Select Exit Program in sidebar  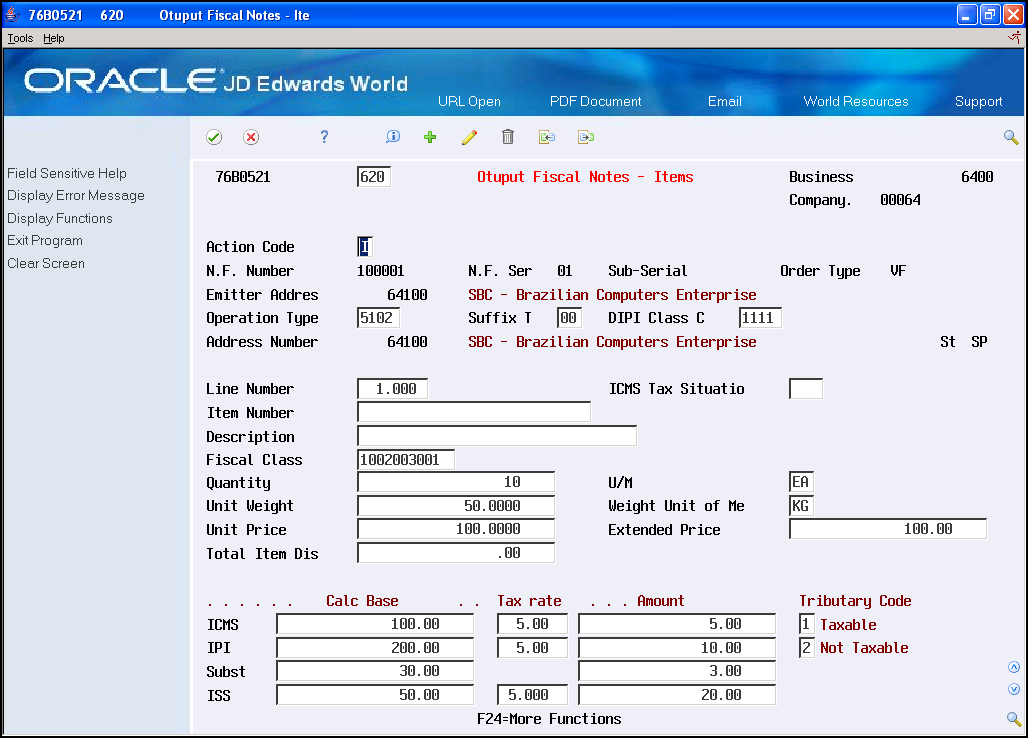click(x=45, y=241)
